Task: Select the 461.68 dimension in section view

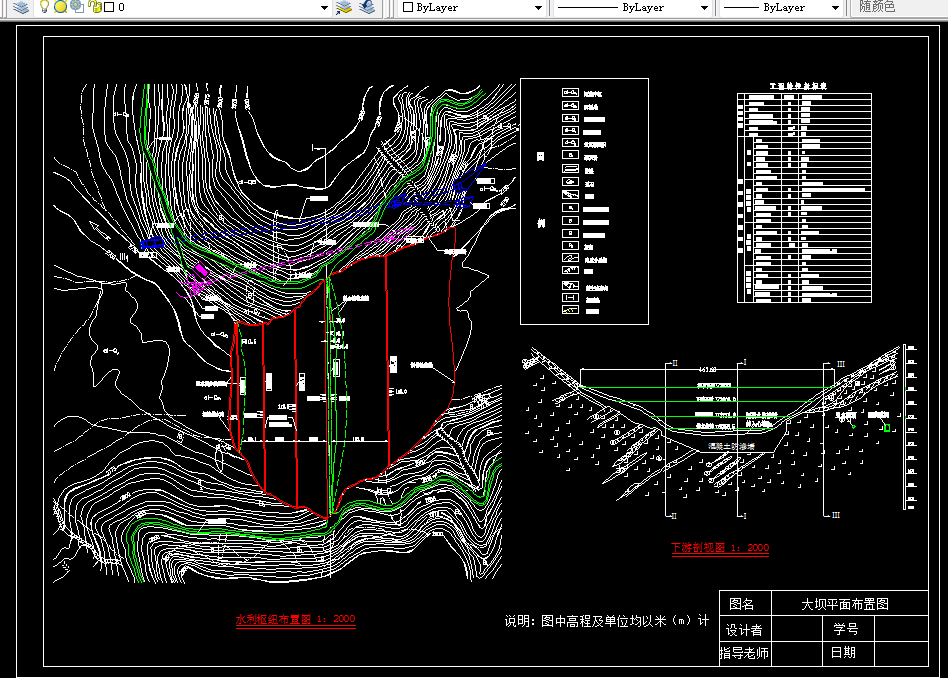Action: click(707, 369)
